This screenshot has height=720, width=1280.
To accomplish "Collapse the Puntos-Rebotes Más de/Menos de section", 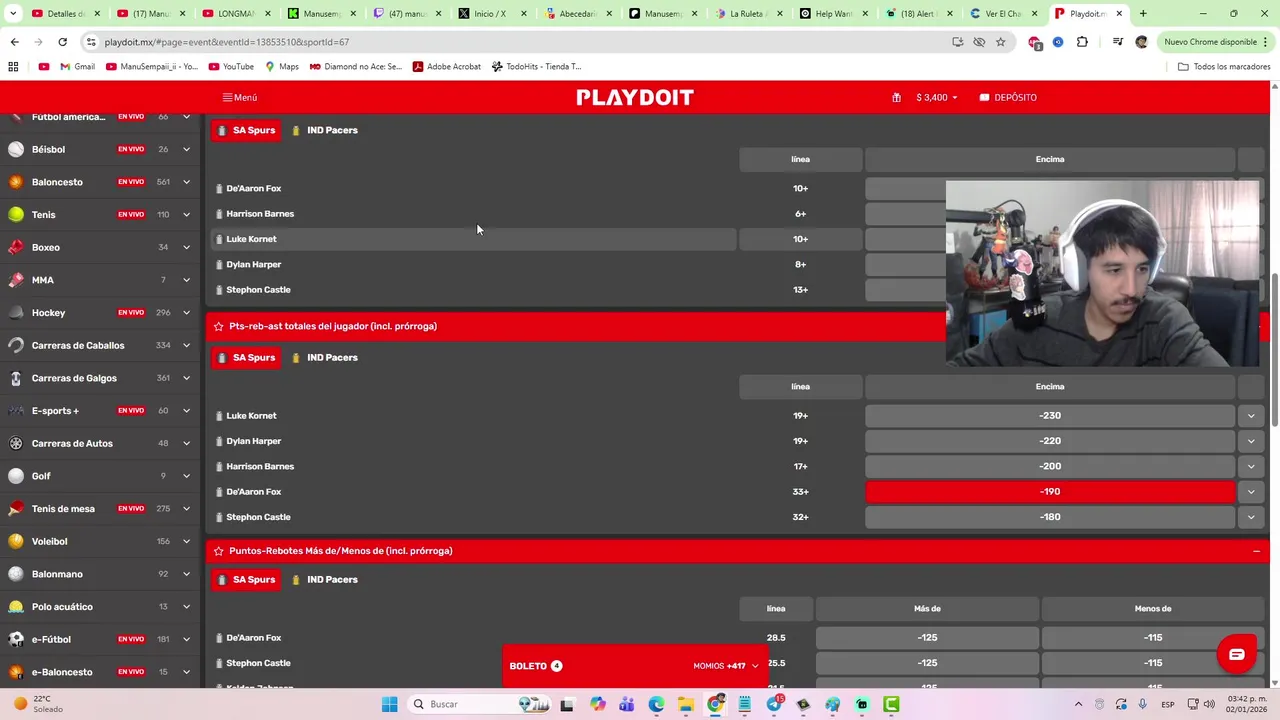I will pyautogui.click(x=1256, y=551).
